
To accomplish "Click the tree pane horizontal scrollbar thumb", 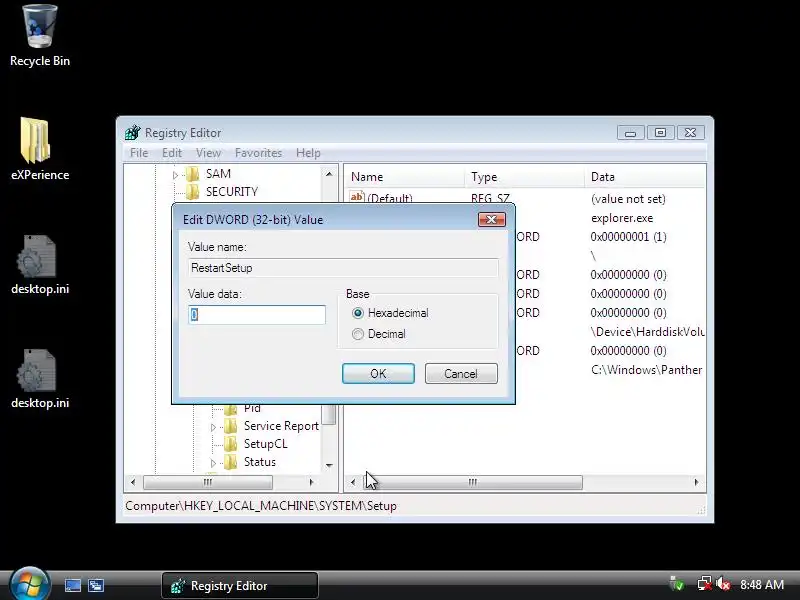I will coord(208,482).
